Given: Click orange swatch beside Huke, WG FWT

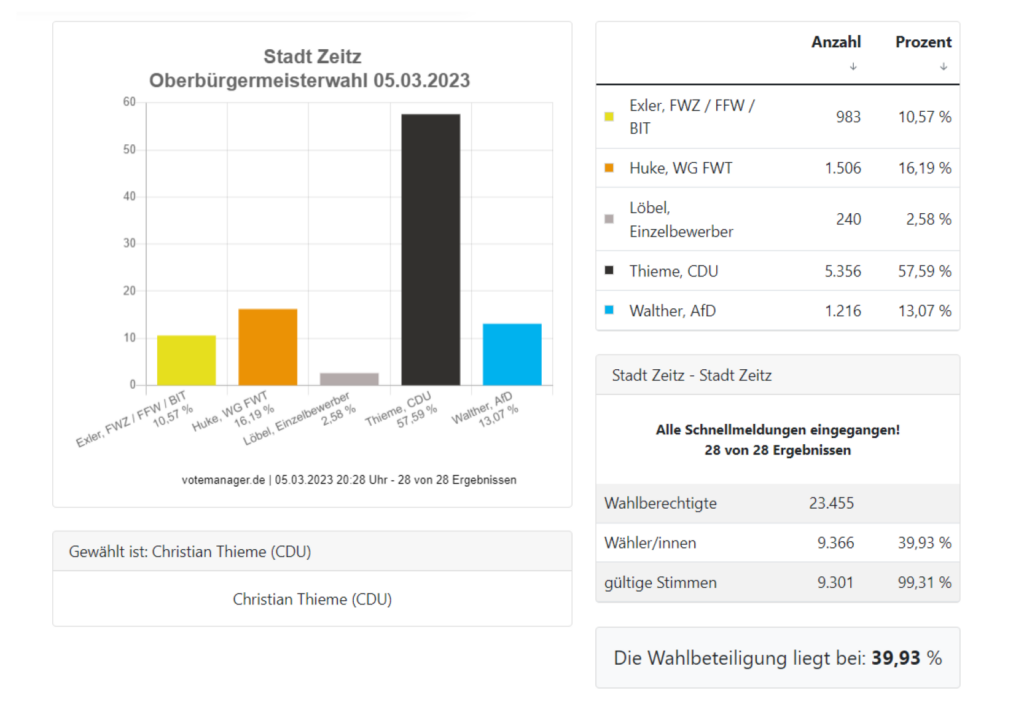Looking at the screenshot, I should coord(609,169).
